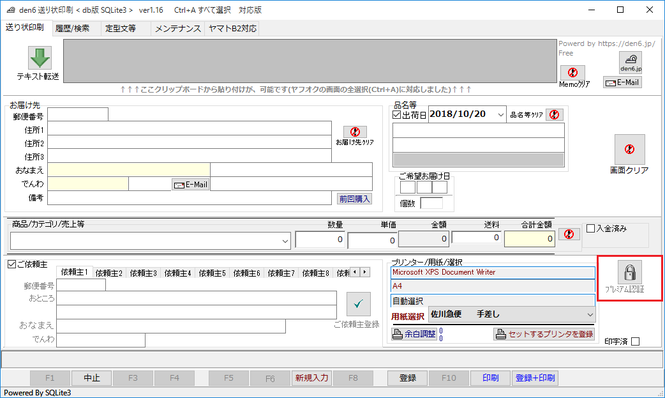Click the top-right E-Mail button
Image resolution: width=665 pixels, height=398 pixels.
[x=622, y=82]
